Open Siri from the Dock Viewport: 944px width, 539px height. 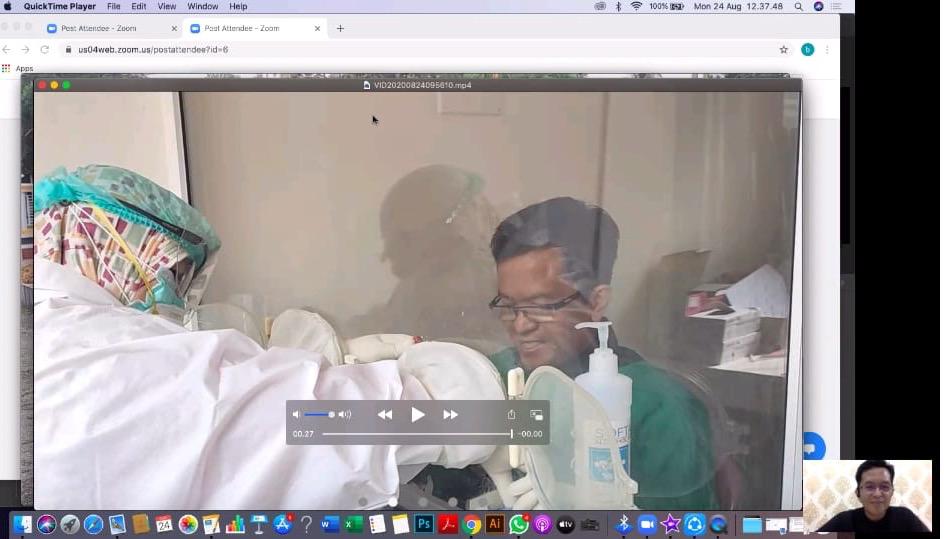click(x=46, y=524)
